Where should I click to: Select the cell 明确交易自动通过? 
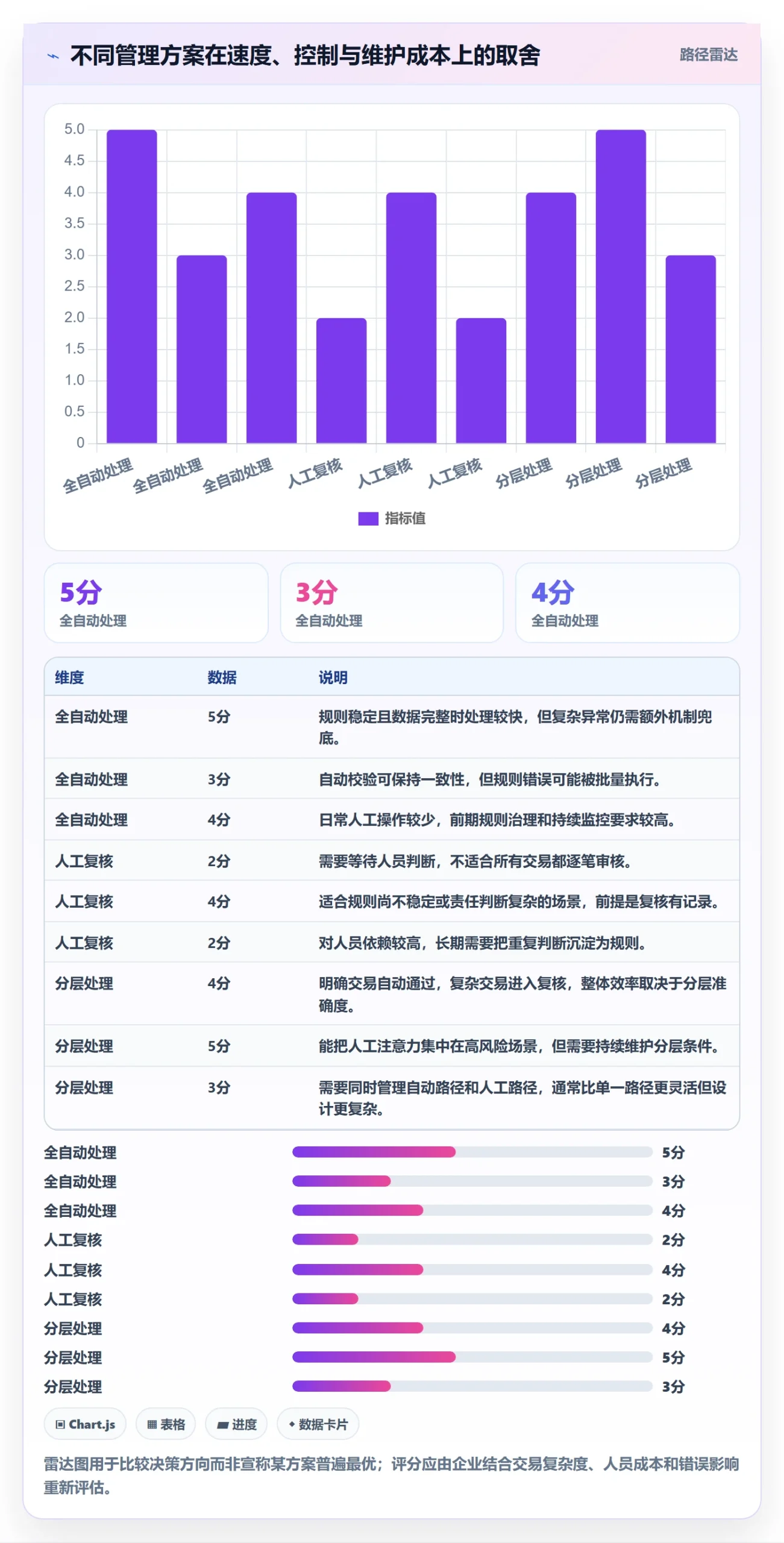tap(523, 995)
